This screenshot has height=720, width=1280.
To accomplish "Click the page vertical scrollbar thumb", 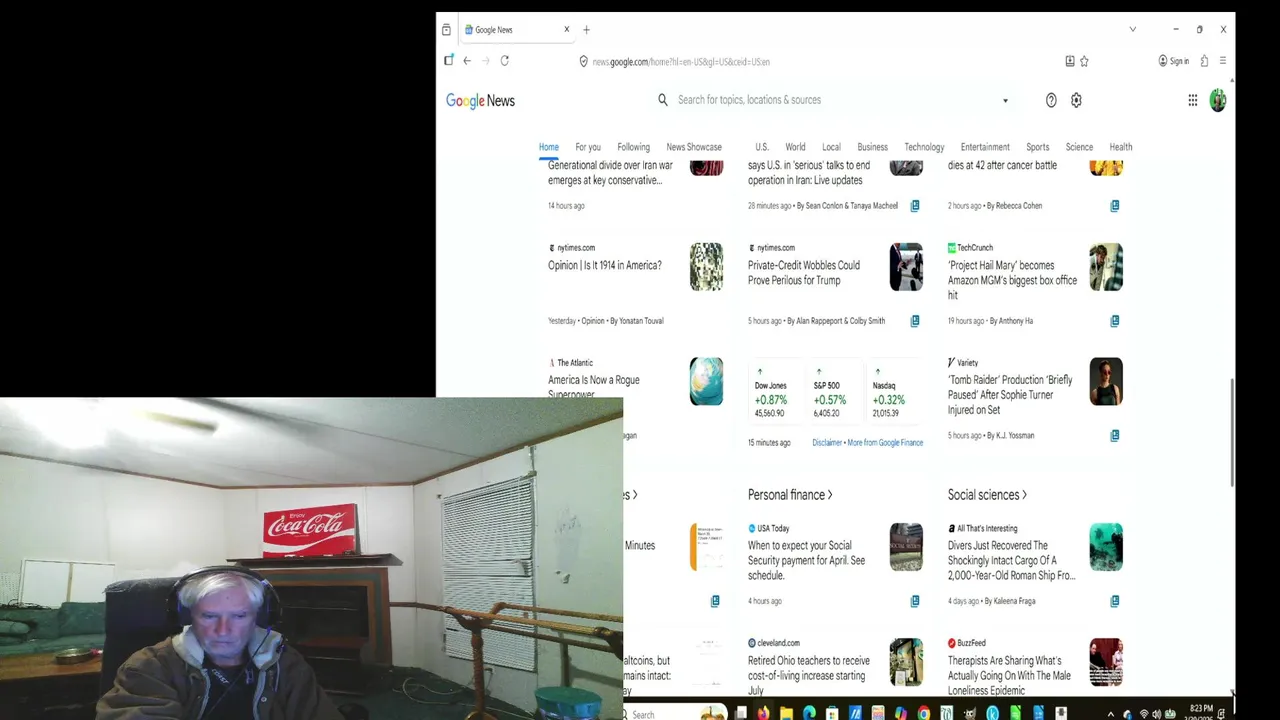I will 1232,432.
